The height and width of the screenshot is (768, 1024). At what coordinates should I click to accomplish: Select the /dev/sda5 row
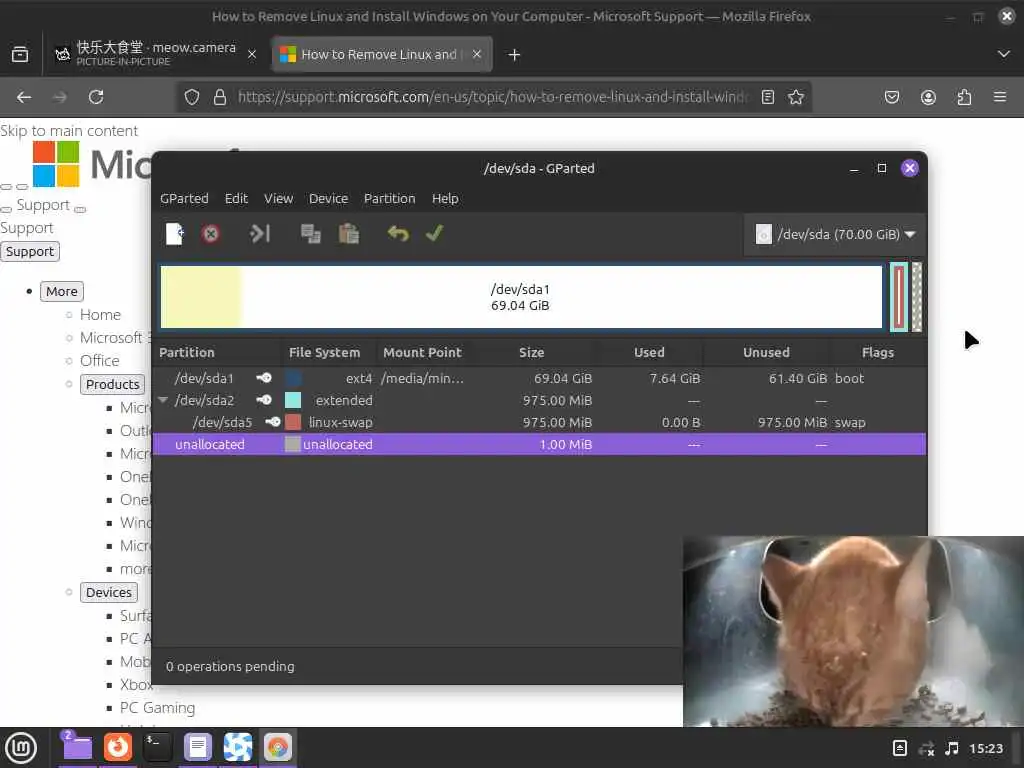point(539,423)
